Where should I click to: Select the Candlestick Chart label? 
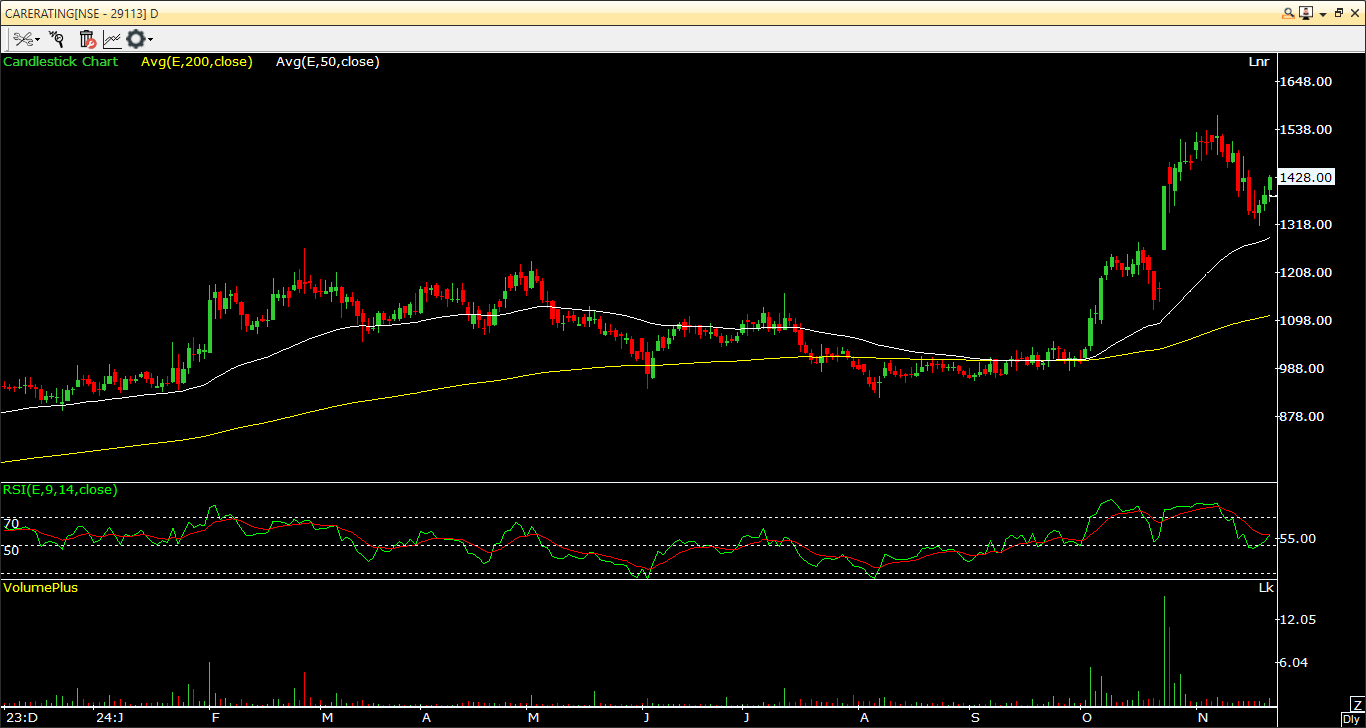coord(60,62)
